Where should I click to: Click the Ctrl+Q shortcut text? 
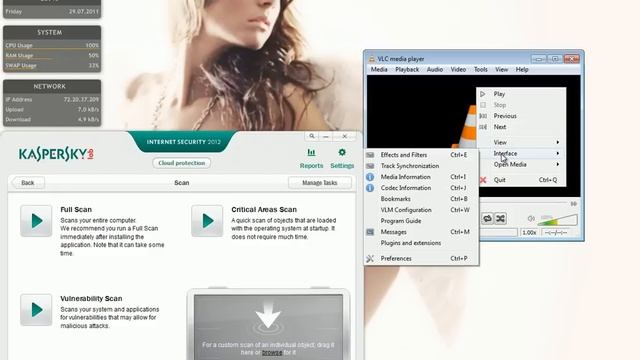[x=548, y=180]
